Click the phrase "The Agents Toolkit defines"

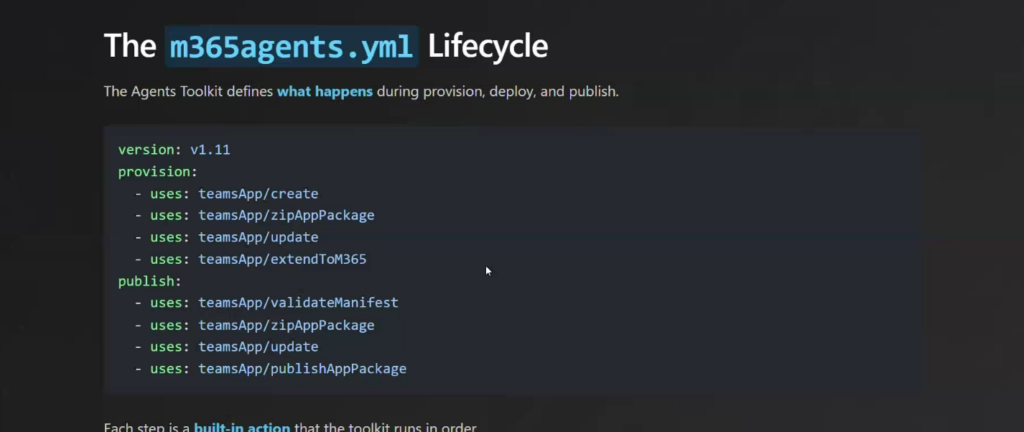coord(188,91)
